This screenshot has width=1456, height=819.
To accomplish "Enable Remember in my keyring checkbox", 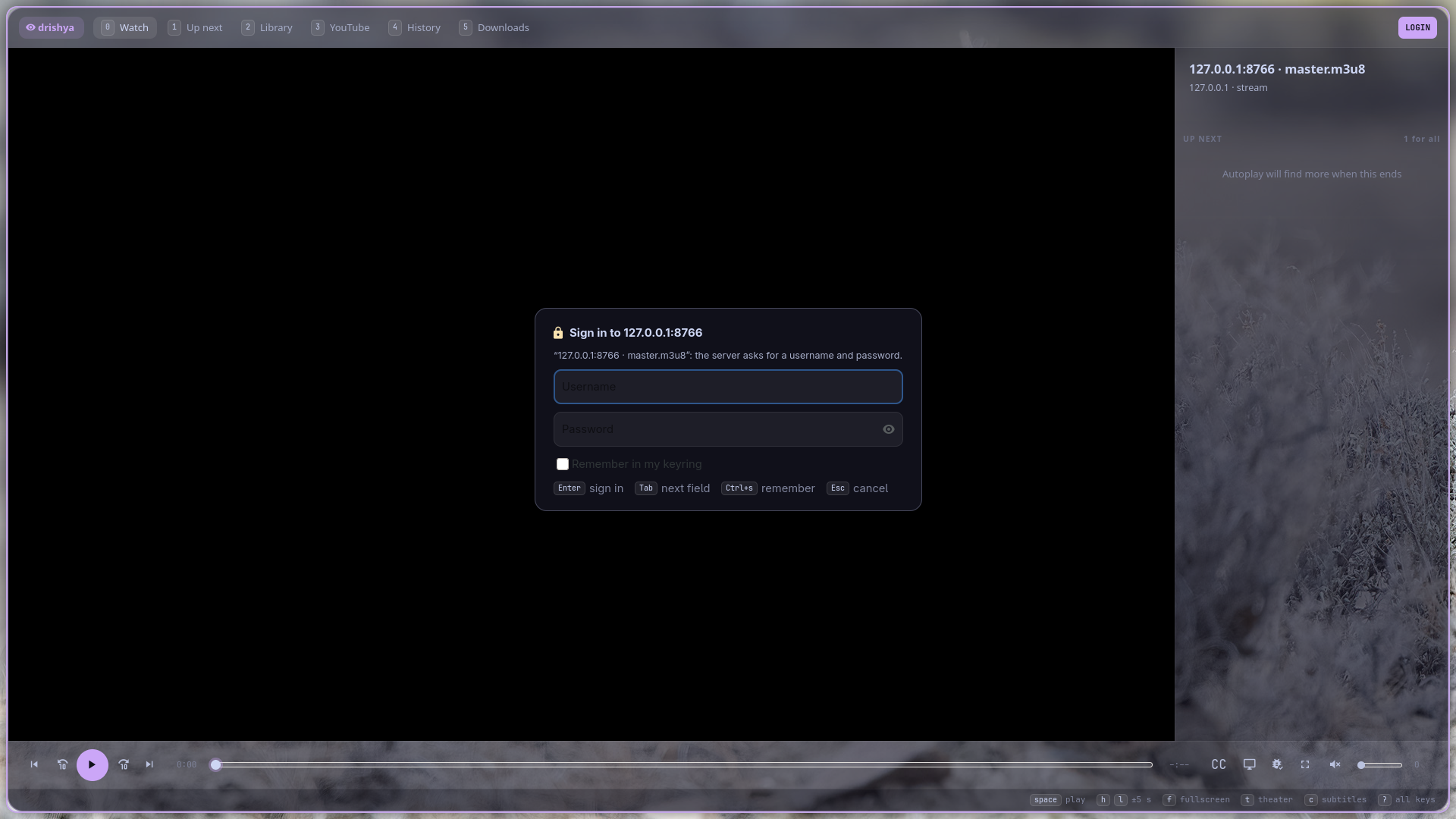I will [x=563, y=464].
